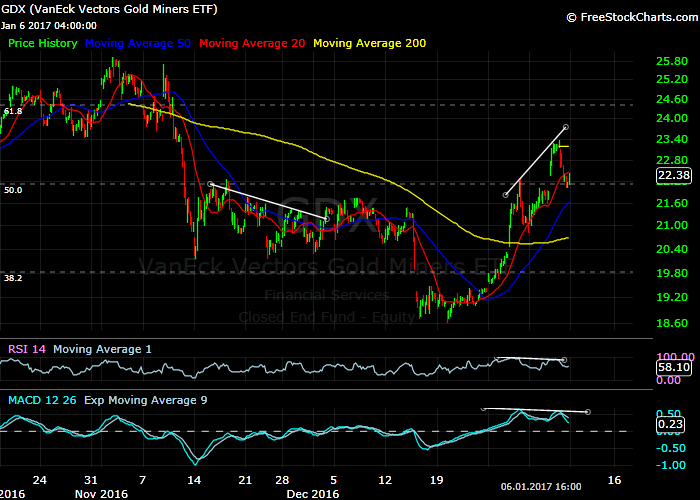This screenshot has height=500, width=700.
Task: Click the date axis label 21
Action: tap(245, 480)
